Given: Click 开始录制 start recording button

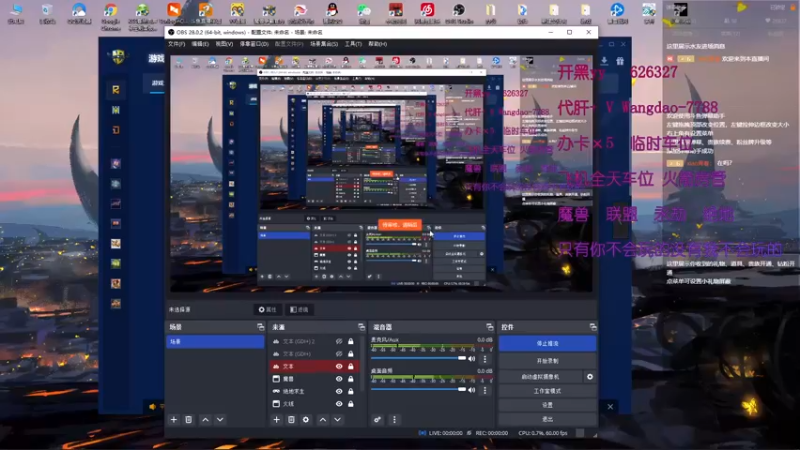Looking at the screenshot, I should (x=547, y=361).
